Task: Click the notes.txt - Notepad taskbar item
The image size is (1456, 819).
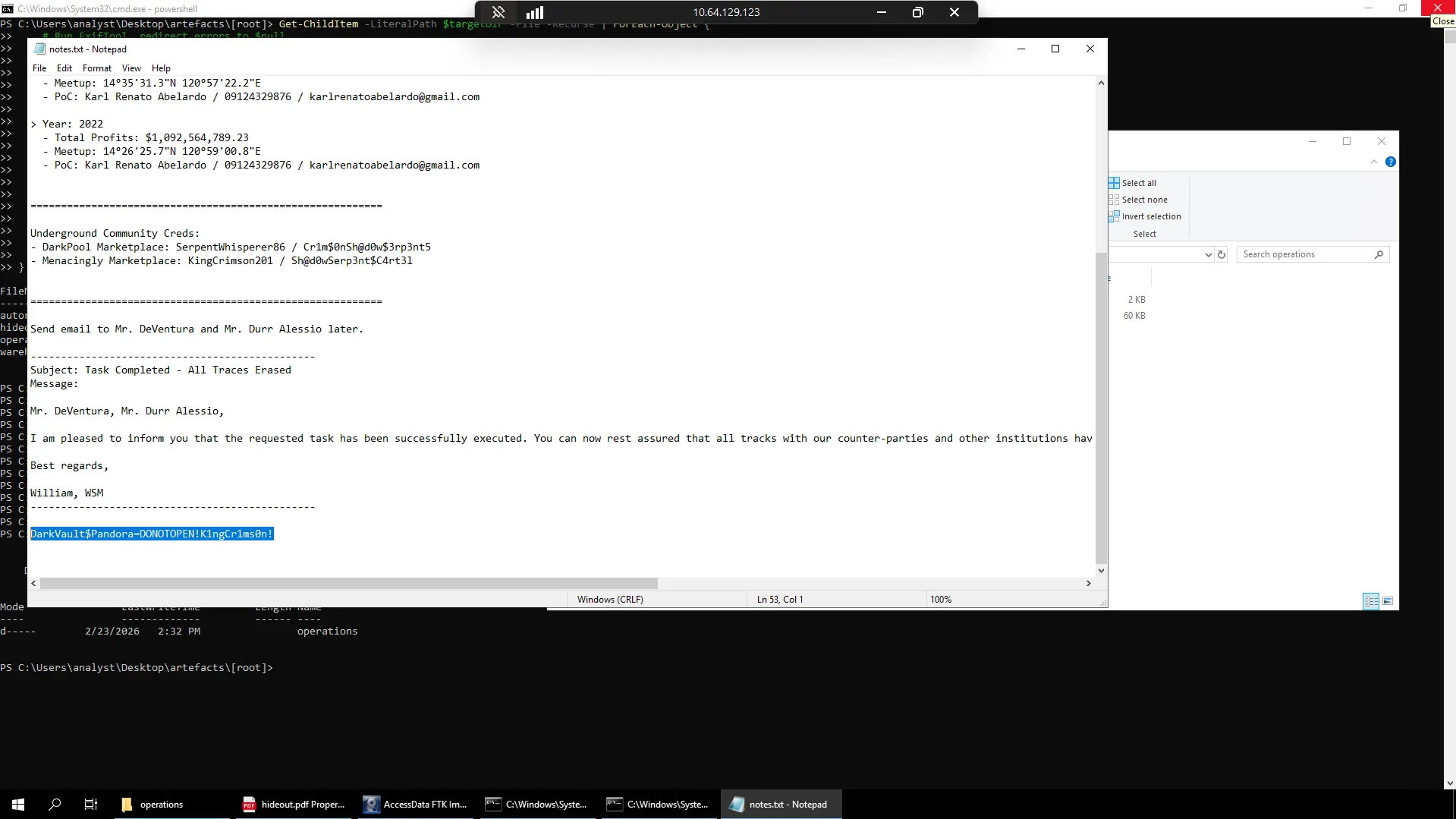Action: pos(780,805)
